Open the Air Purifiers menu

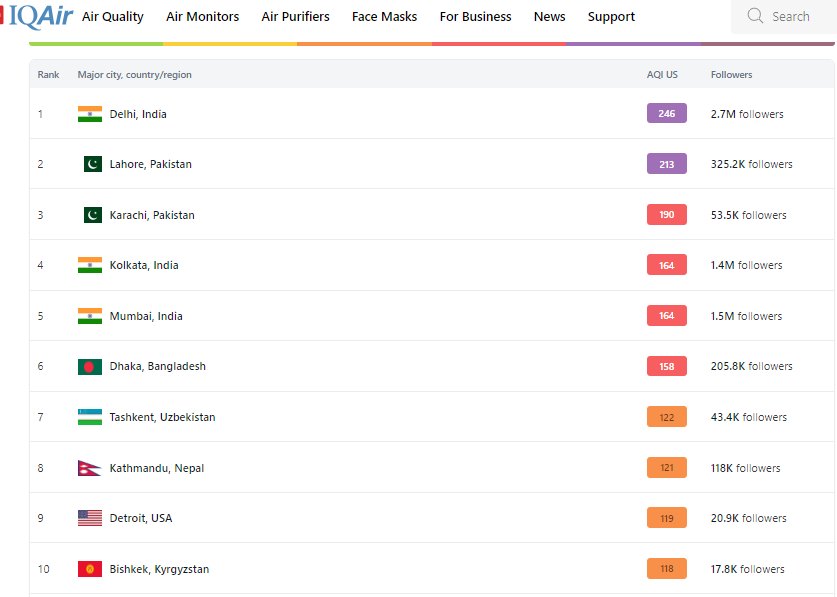click(295, 17)
